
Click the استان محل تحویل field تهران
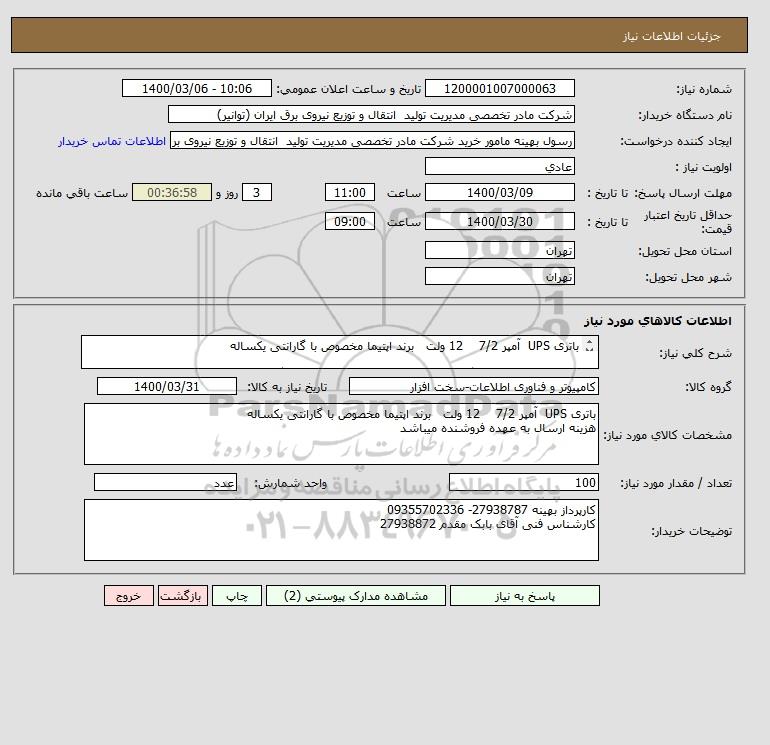click(499, 250)
